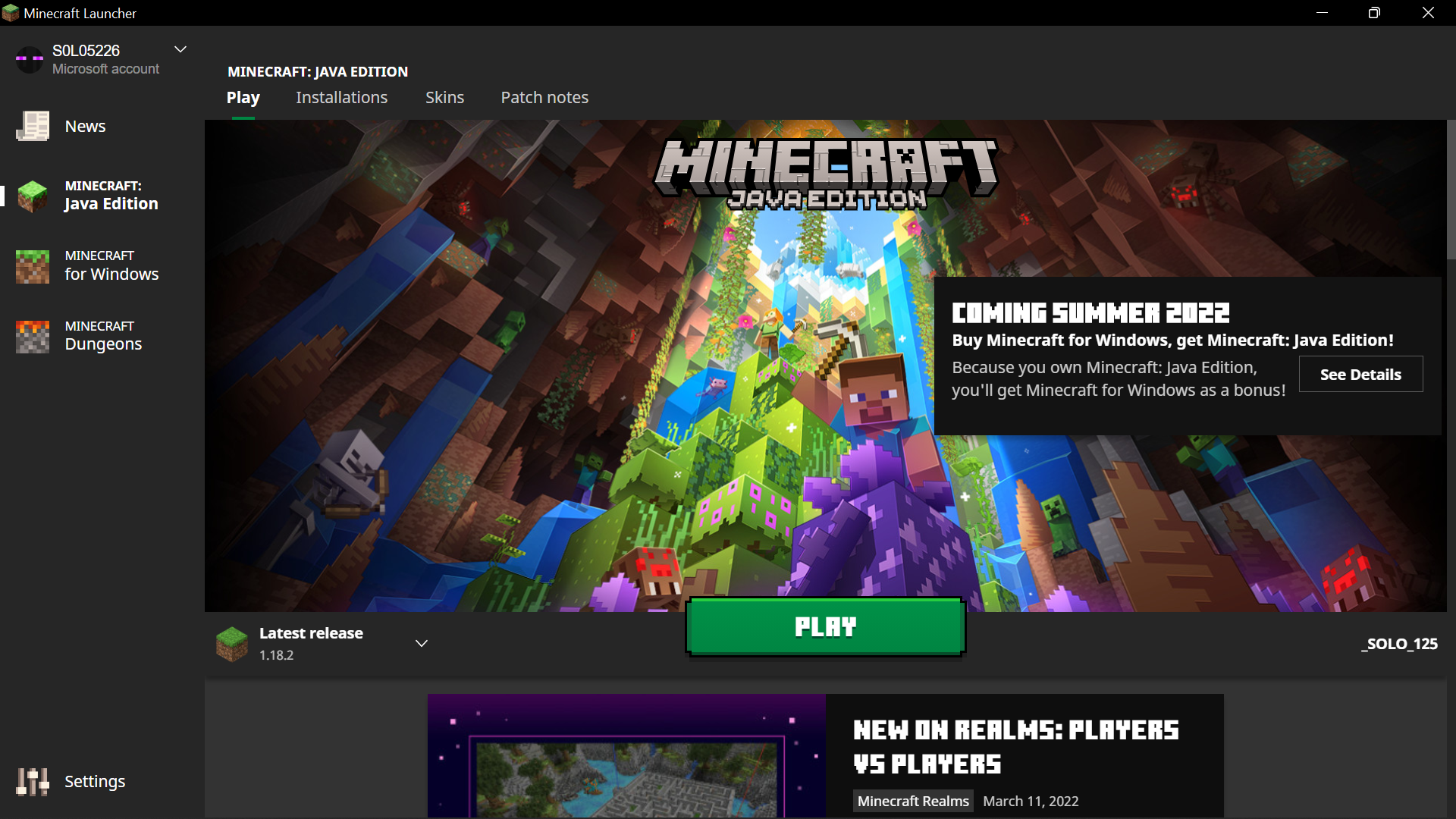Click the S0L05226 account avatar
This screenshot has height=819, width=1456.
tap(30, 59)
